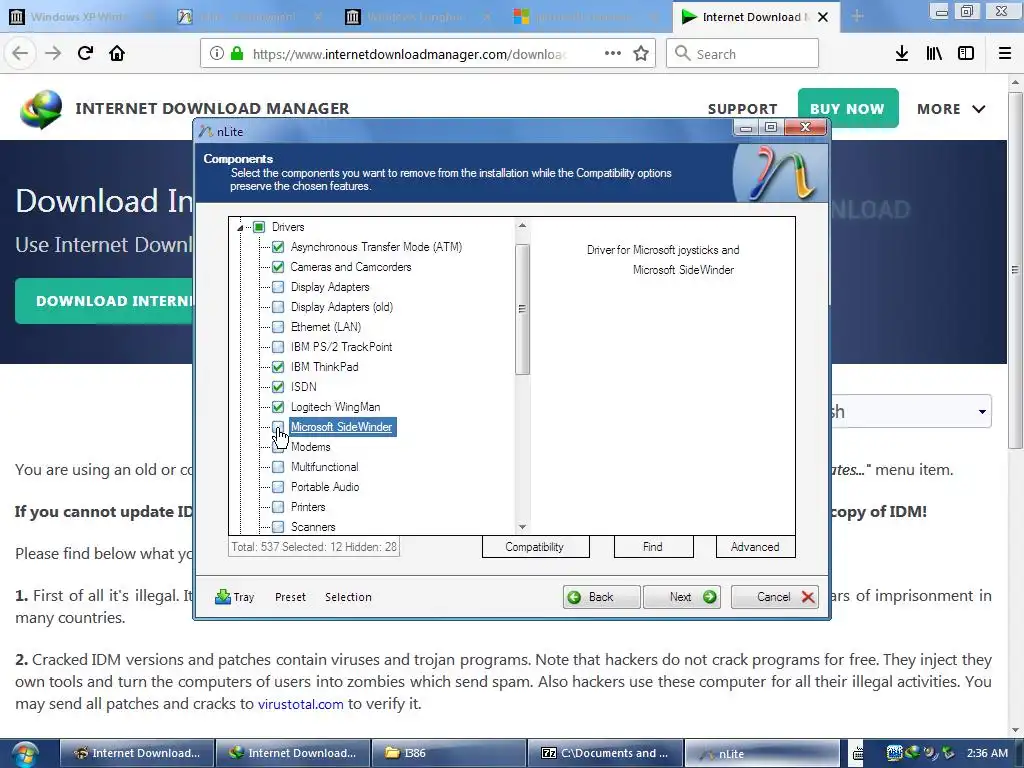
Task: Open the Selection menu in nLite
Action: click(x=348, y=597)
